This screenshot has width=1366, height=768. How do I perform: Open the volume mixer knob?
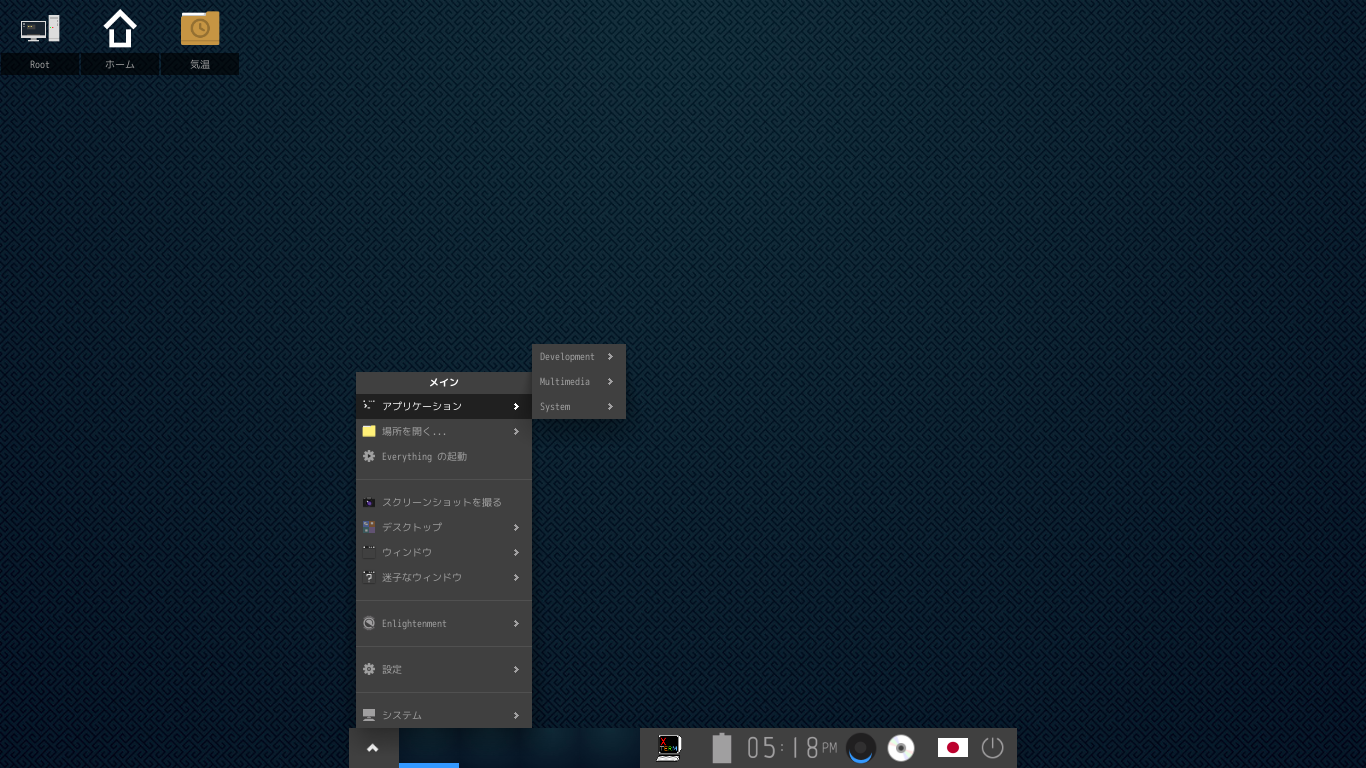point(860,748)
